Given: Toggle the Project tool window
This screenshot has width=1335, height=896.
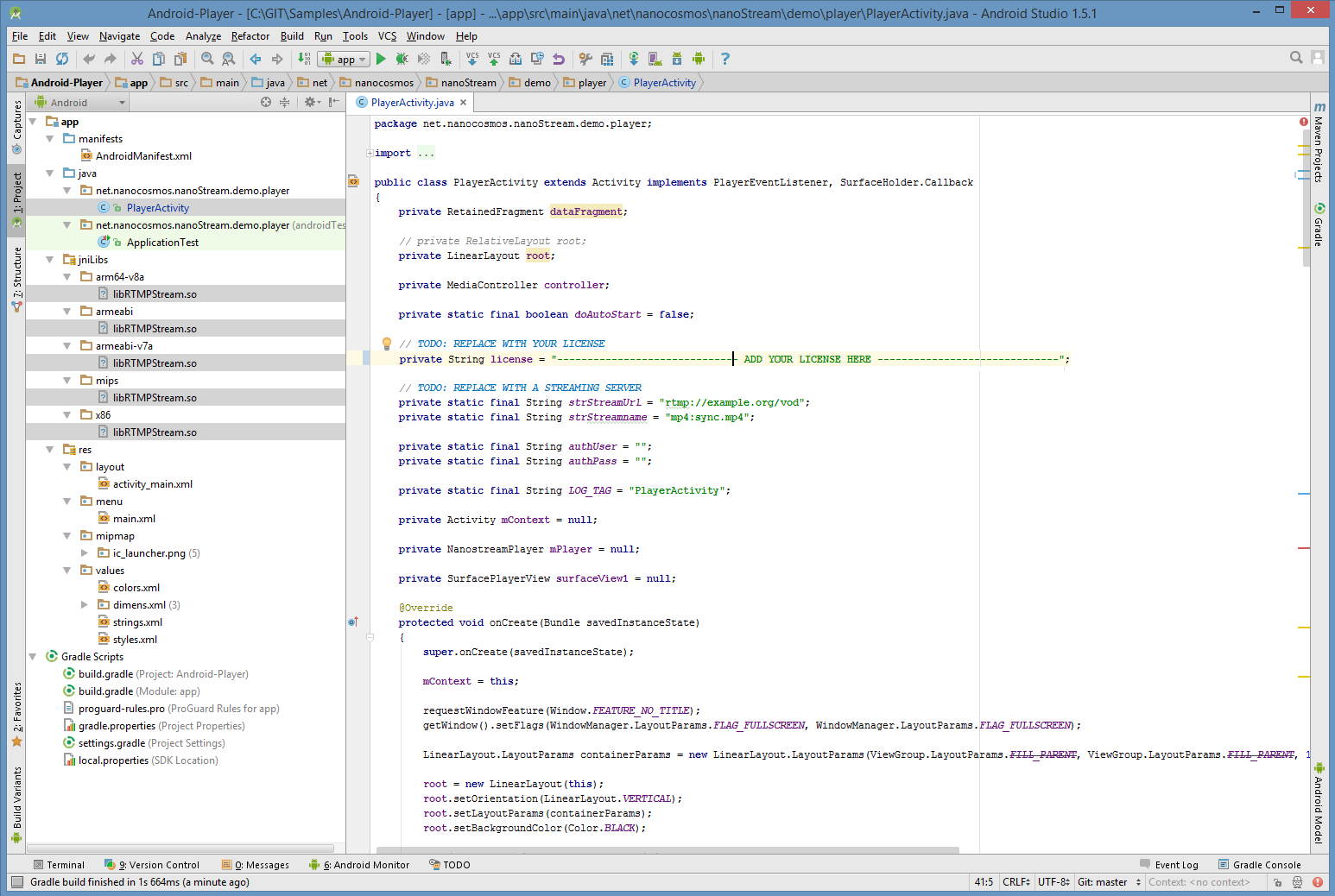Looking at the screenshot, I should [16, 199].
